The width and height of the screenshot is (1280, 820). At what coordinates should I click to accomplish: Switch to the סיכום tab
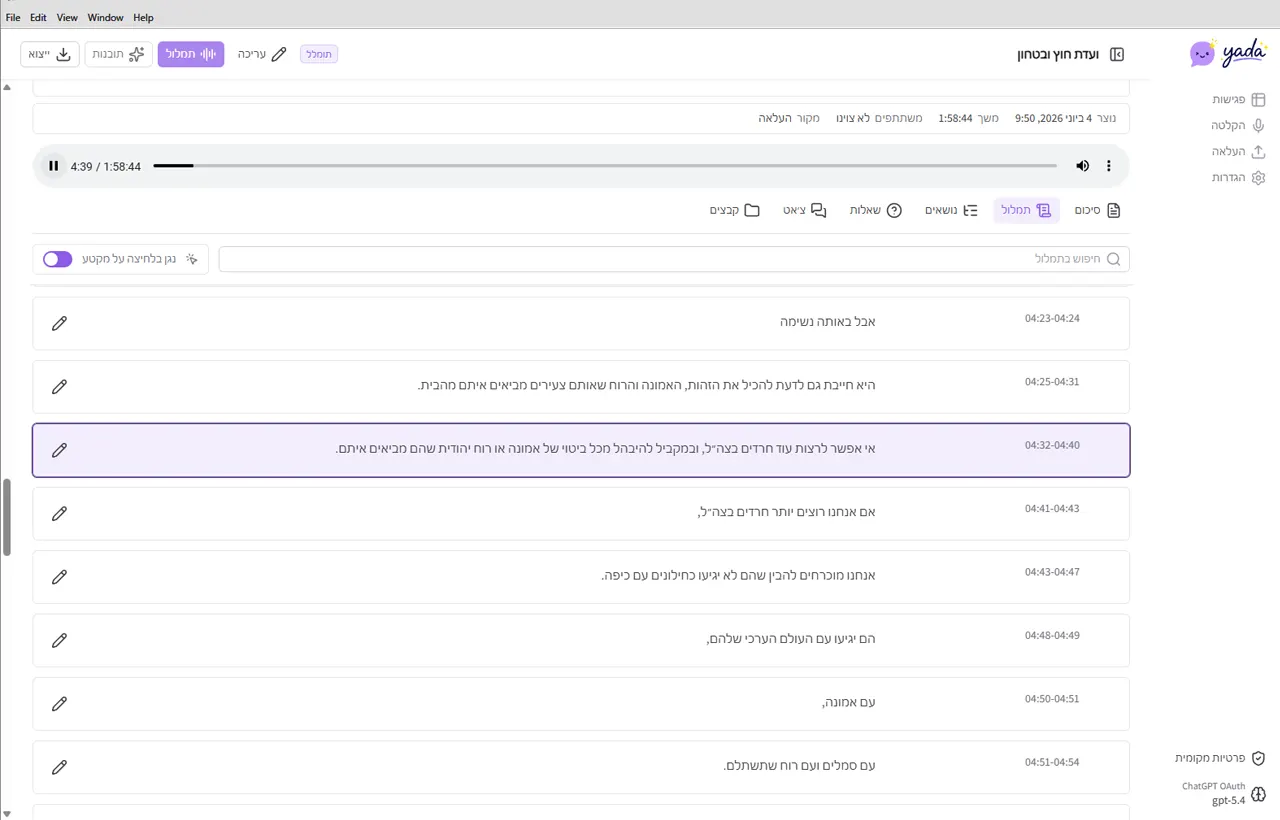[x=1098, y=210]
